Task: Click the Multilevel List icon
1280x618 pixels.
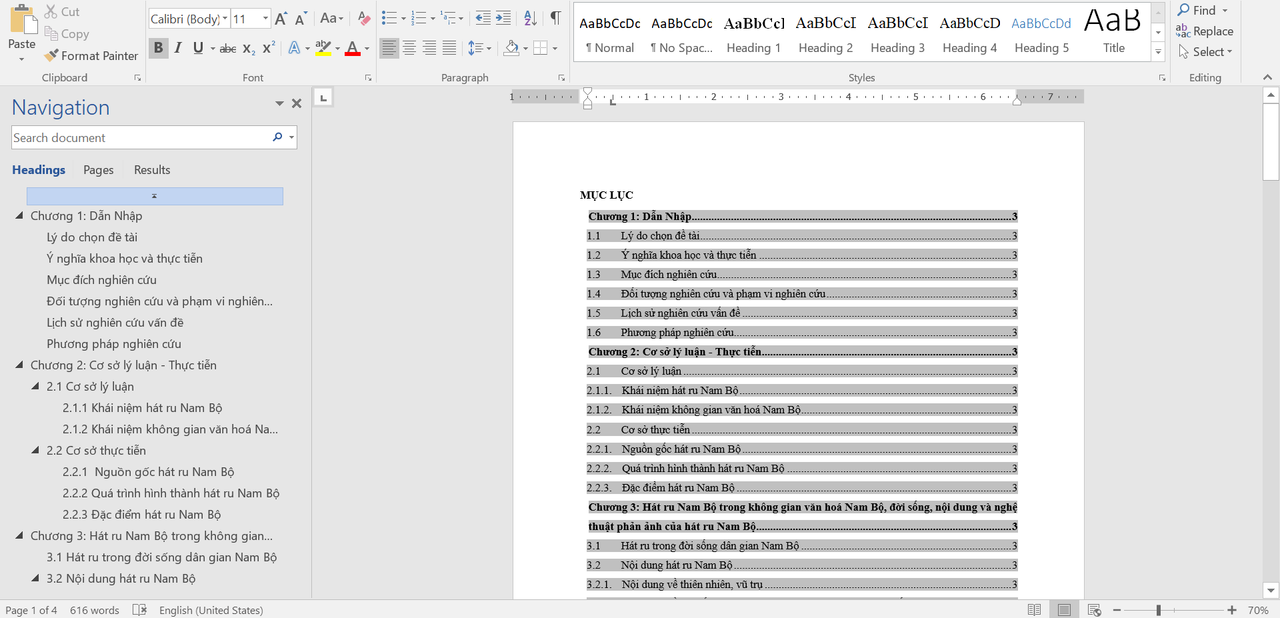Action: [x=447, y=19]
